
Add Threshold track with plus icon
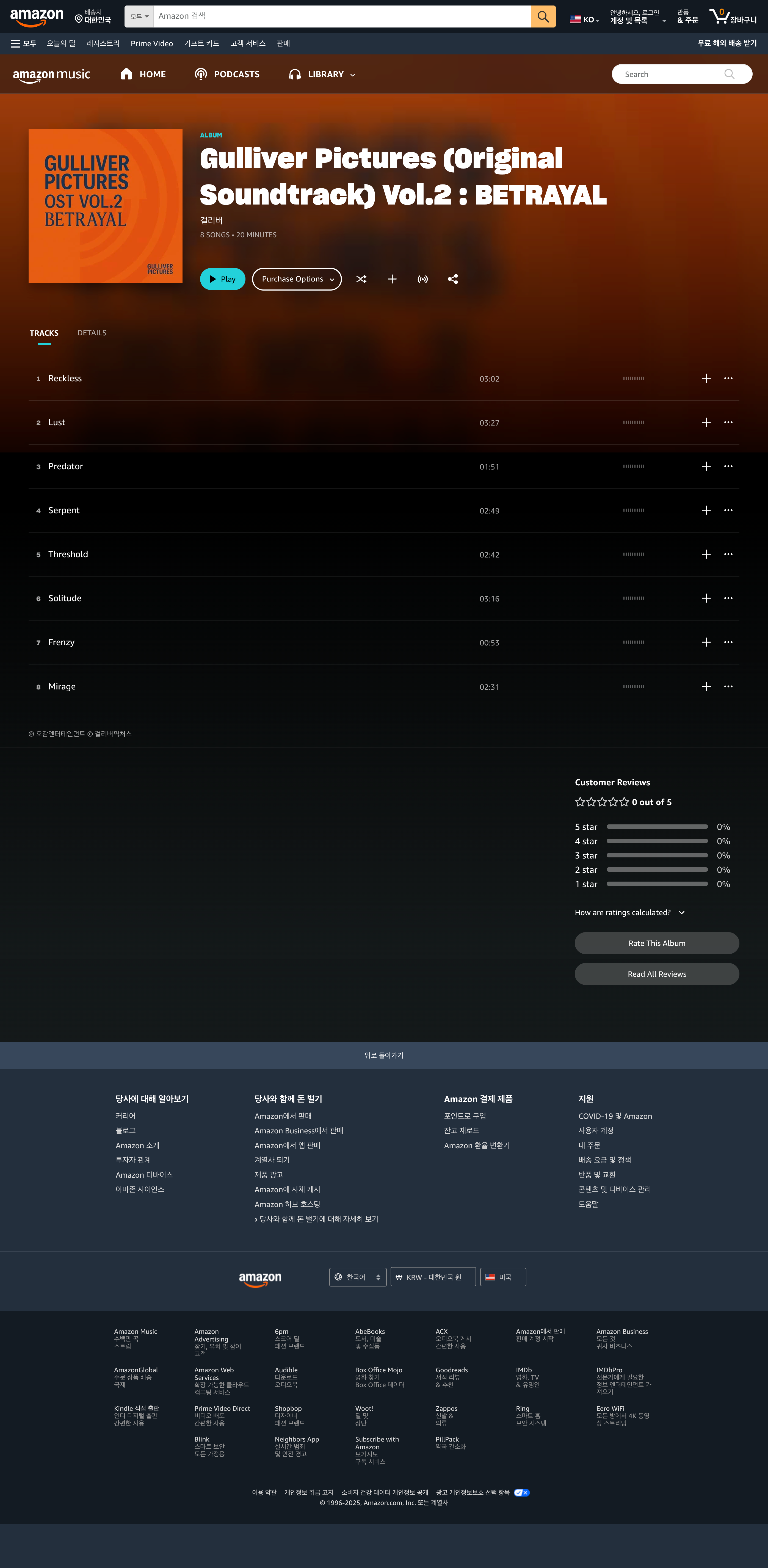tap(706, 554)
